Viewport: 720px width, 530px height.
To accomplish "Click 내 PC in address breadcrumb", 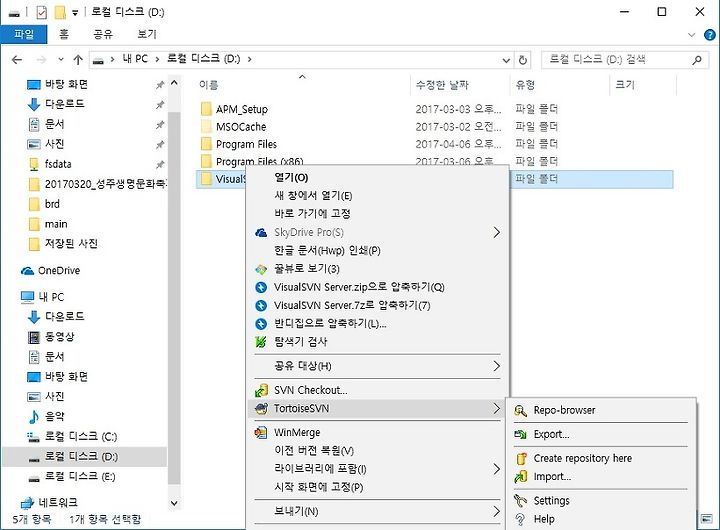I will click(x=135, y=59).
